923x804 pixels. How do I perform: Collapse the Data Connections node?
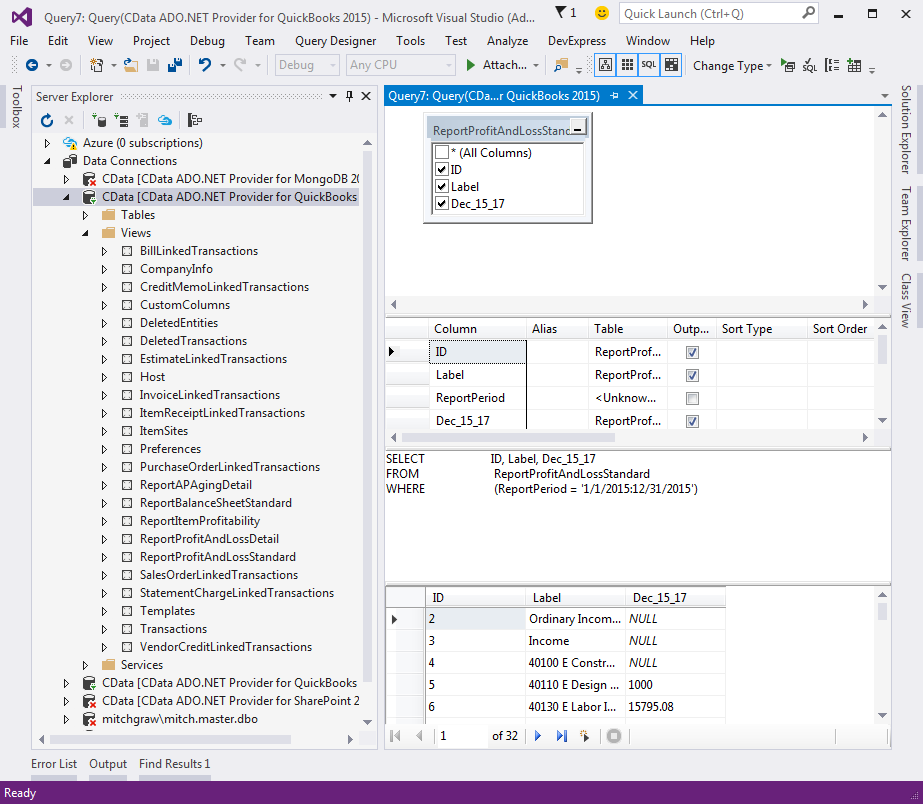(x=47, y=161)
